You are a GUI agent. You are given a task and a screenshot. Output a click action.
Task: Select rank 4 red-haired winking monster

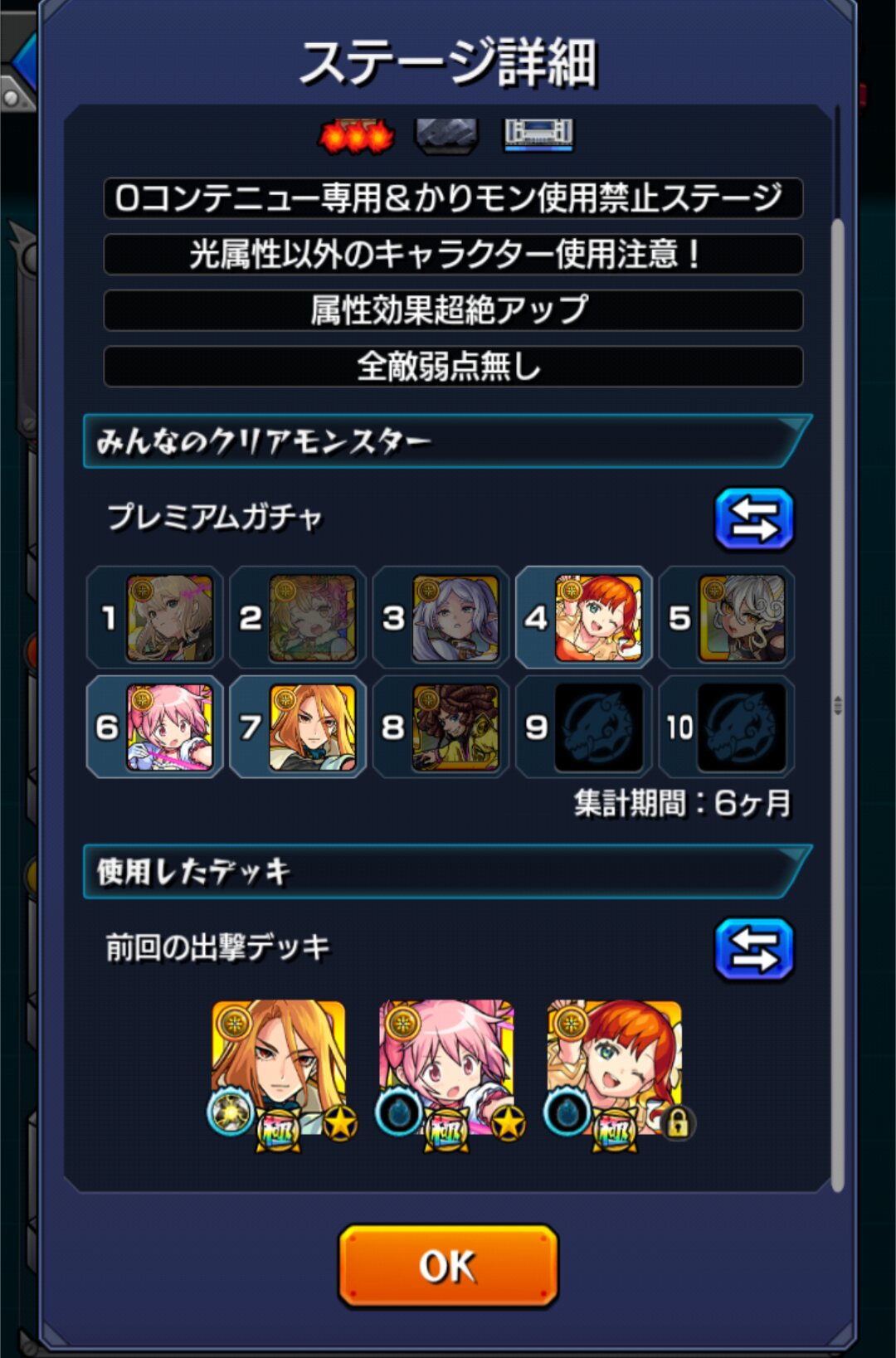598,618
